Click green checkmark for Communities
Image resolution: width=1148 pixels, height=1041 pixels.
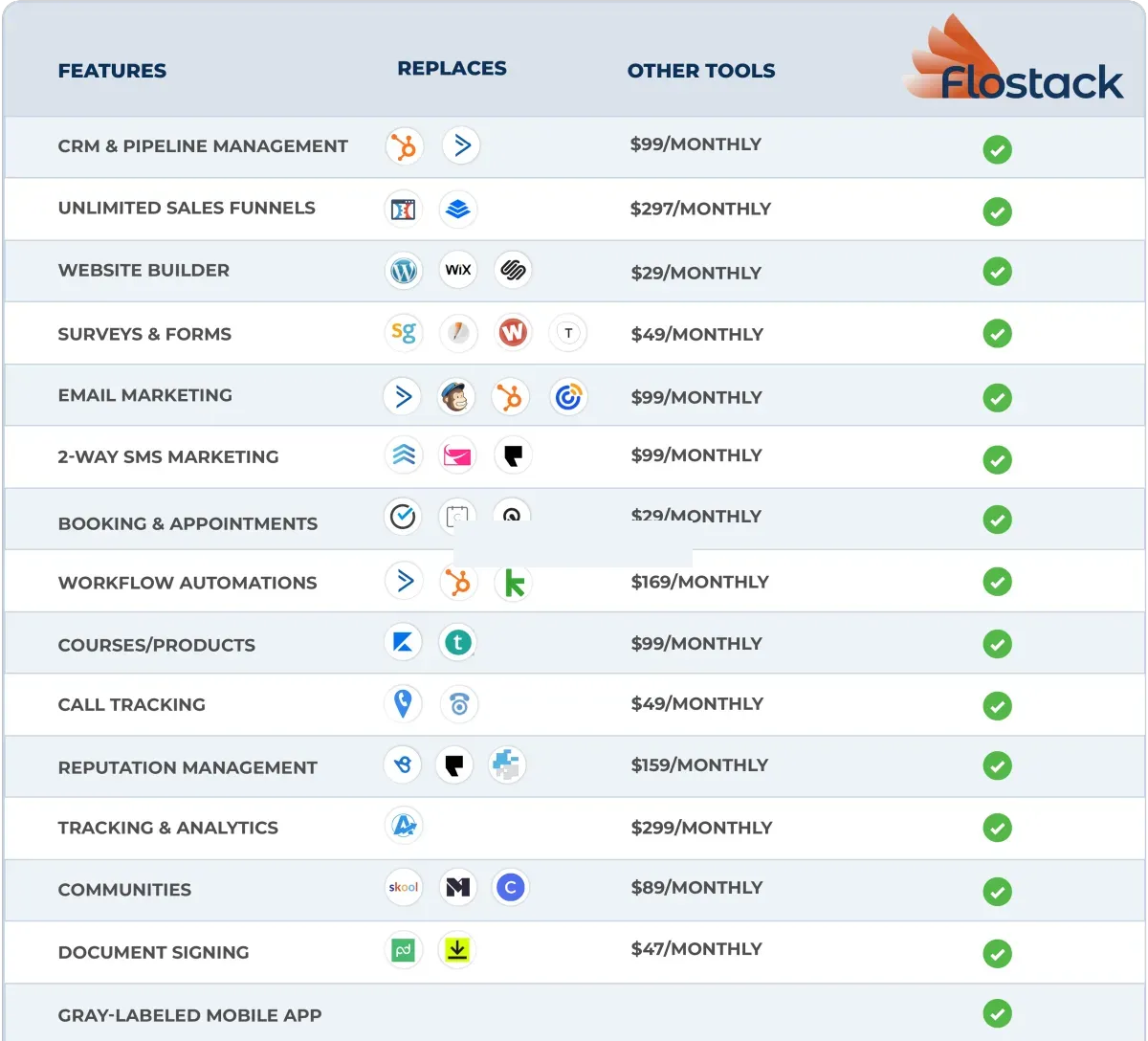pyautogui.click(x=998, y=892)
